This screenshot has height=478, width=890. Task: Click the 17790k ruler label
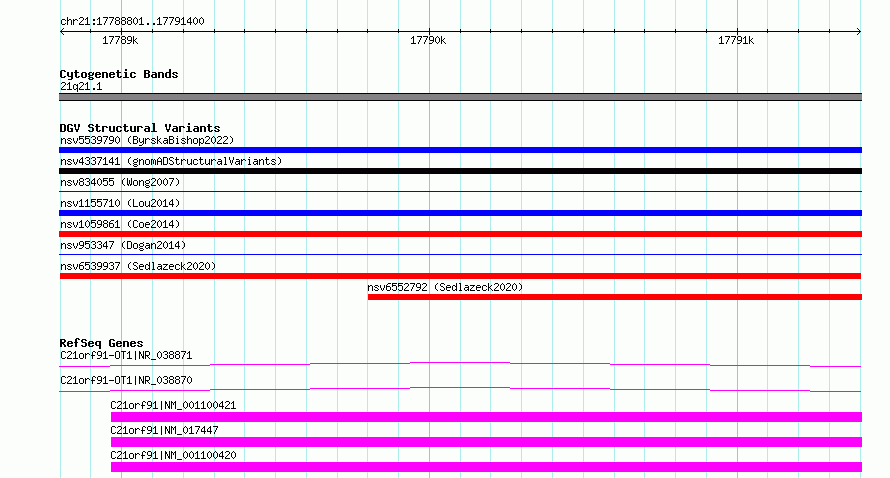428,40
